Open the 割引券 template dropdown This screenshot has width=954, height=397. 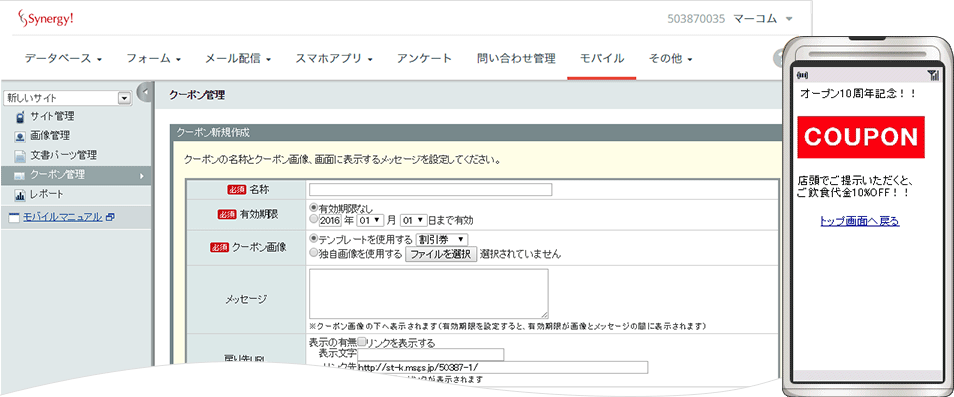pos(442,239)
